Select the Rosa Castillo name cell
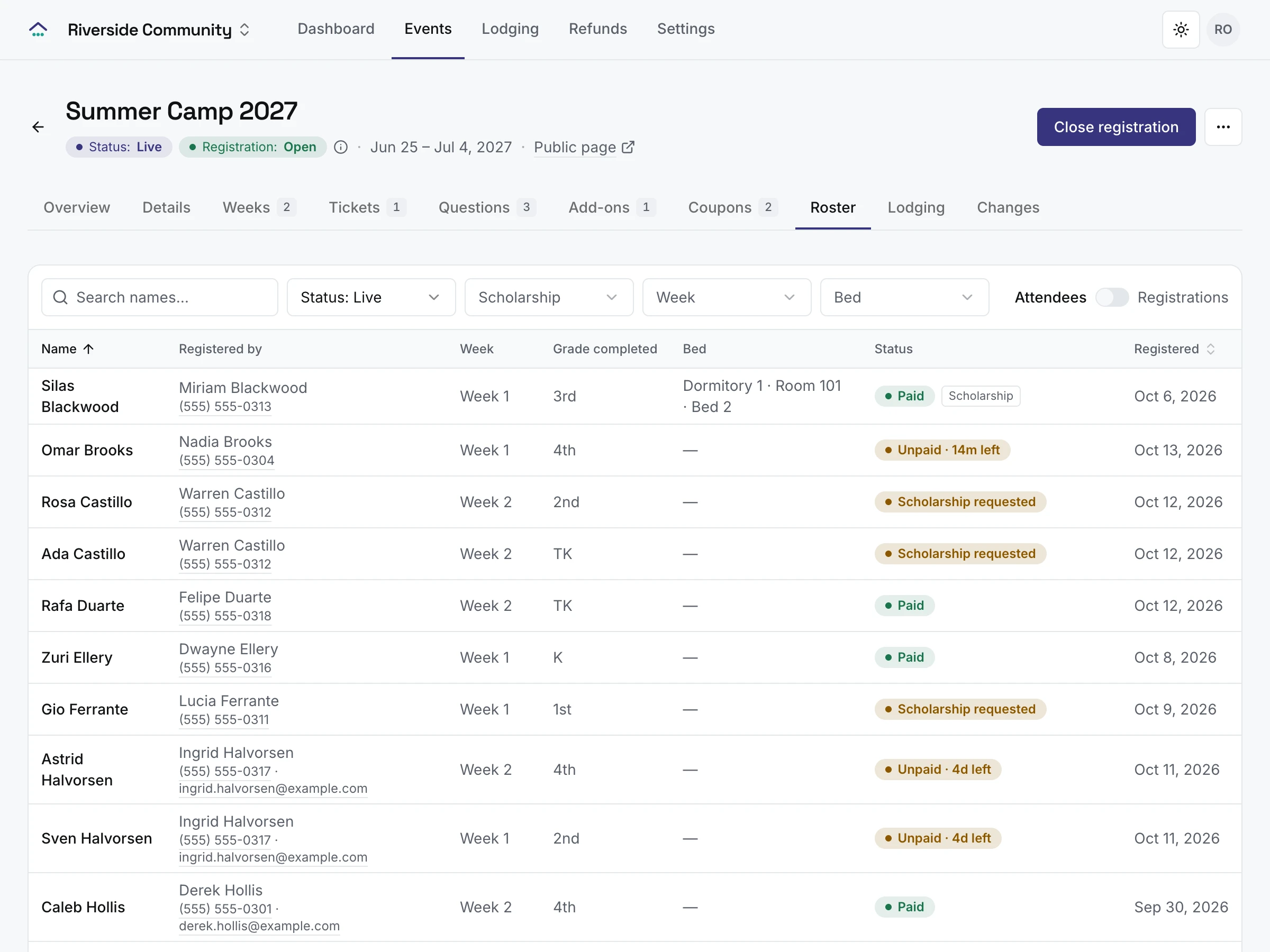 coord(87,502)
